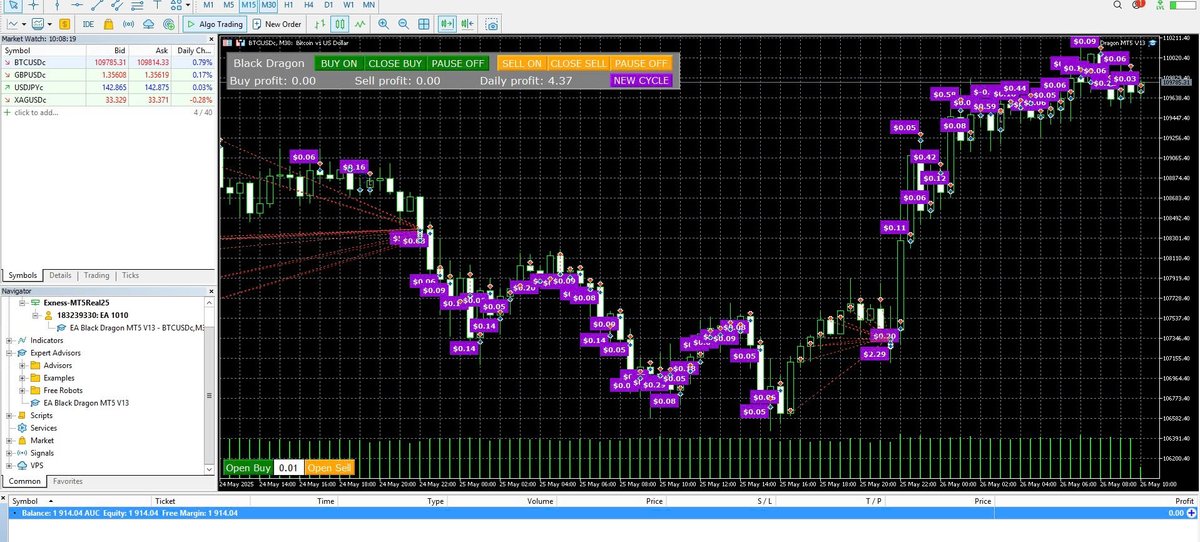Viewport: 1200px width, 542px height.
Task: Select the trendline drawing tool
Action: (97, 5)
